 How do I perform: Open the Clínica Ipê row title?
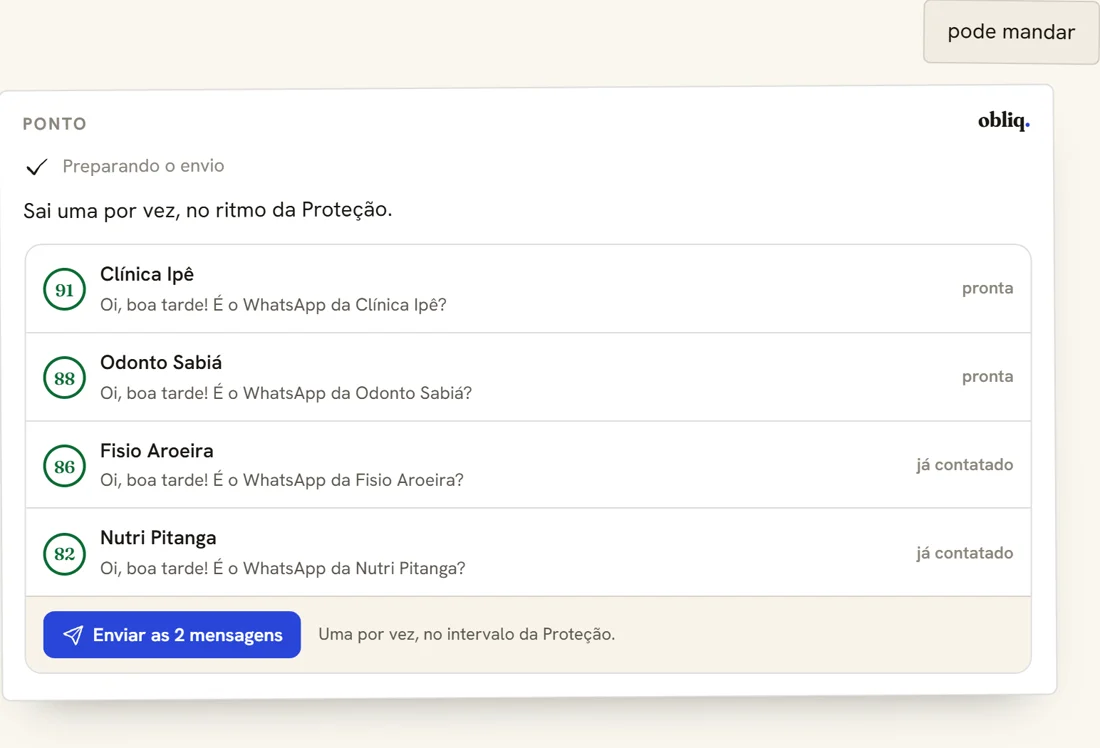coord(147,274)
